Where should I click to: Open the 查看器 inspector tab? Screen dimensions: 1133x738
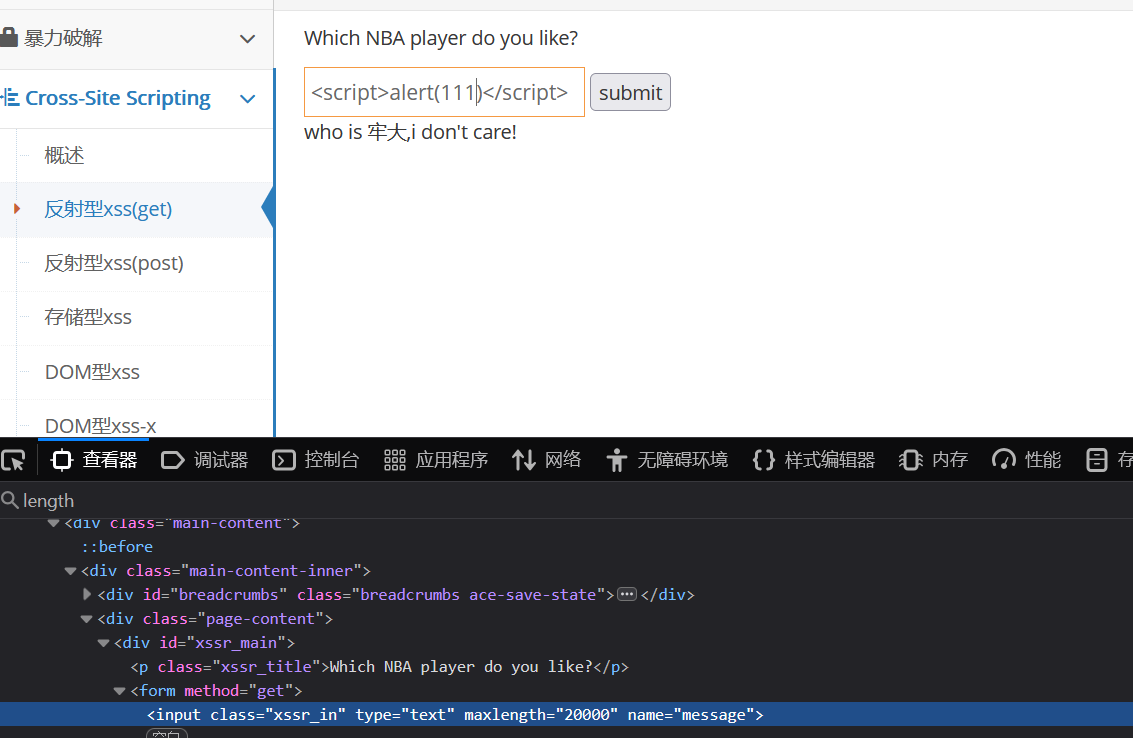(95, 460)
